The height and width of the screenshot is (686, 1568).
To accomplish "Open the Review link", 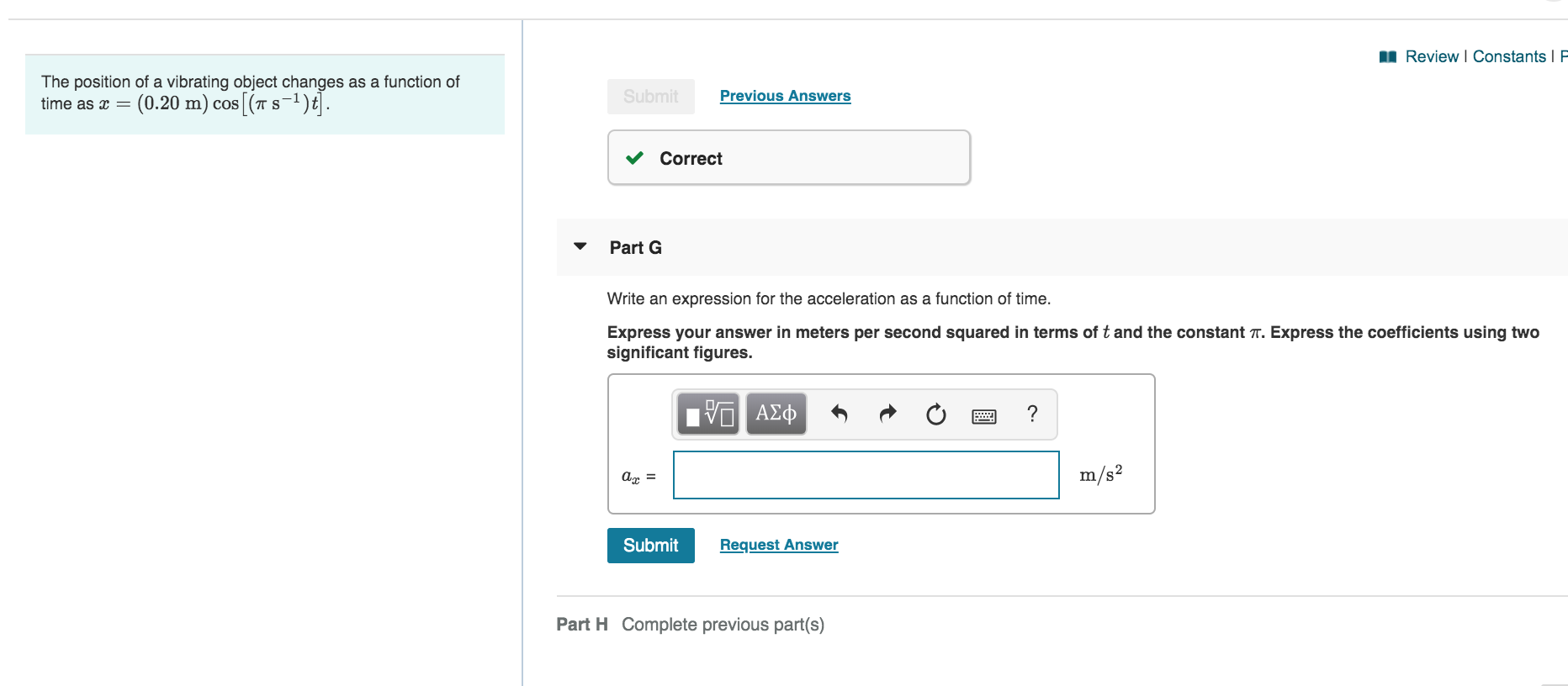I will pyautogui.click(x=1432, y=56).
